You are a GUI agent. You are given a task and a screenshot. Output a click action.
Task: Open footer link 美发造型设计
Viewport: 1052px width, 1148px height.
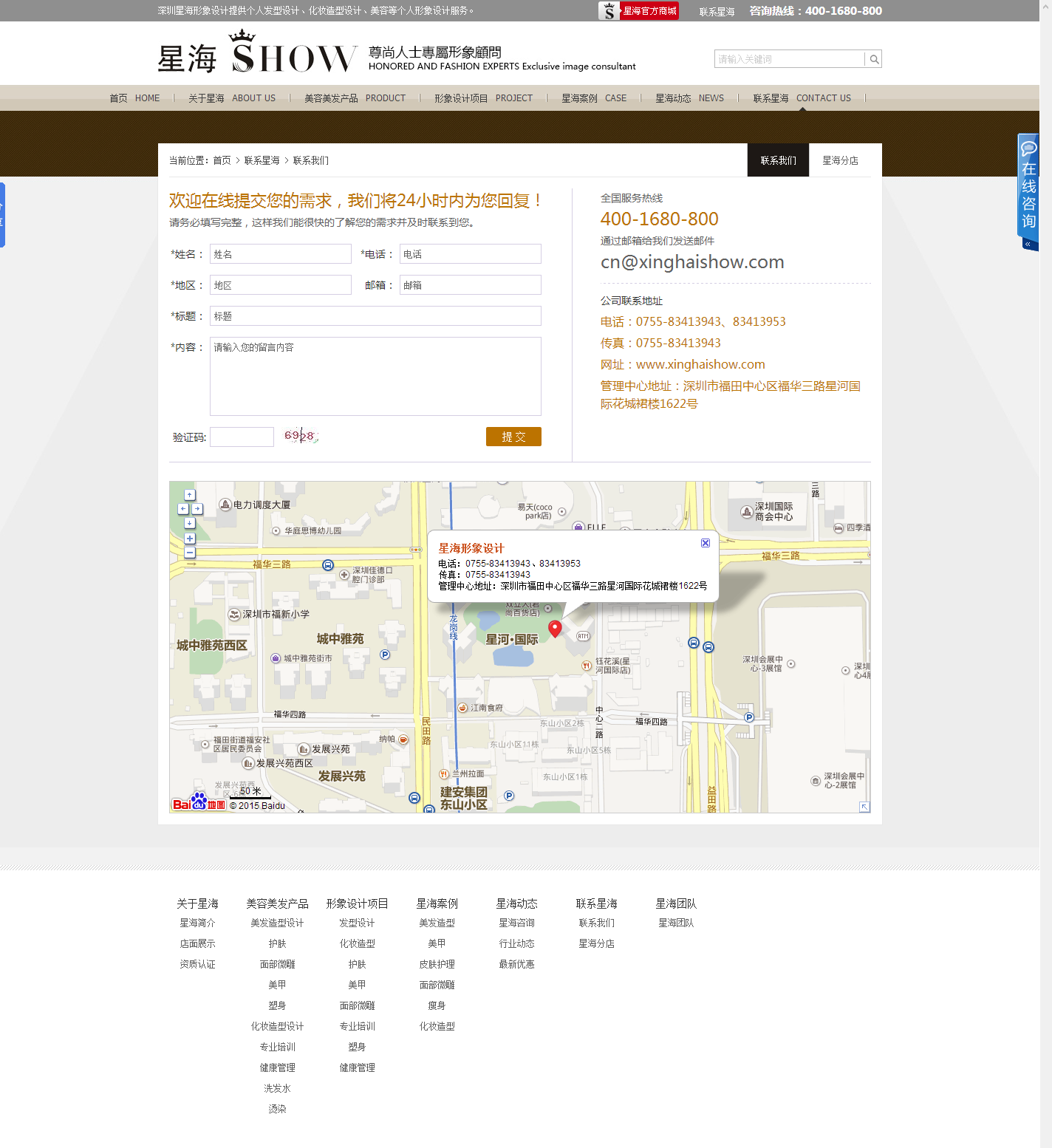[277, 923]
